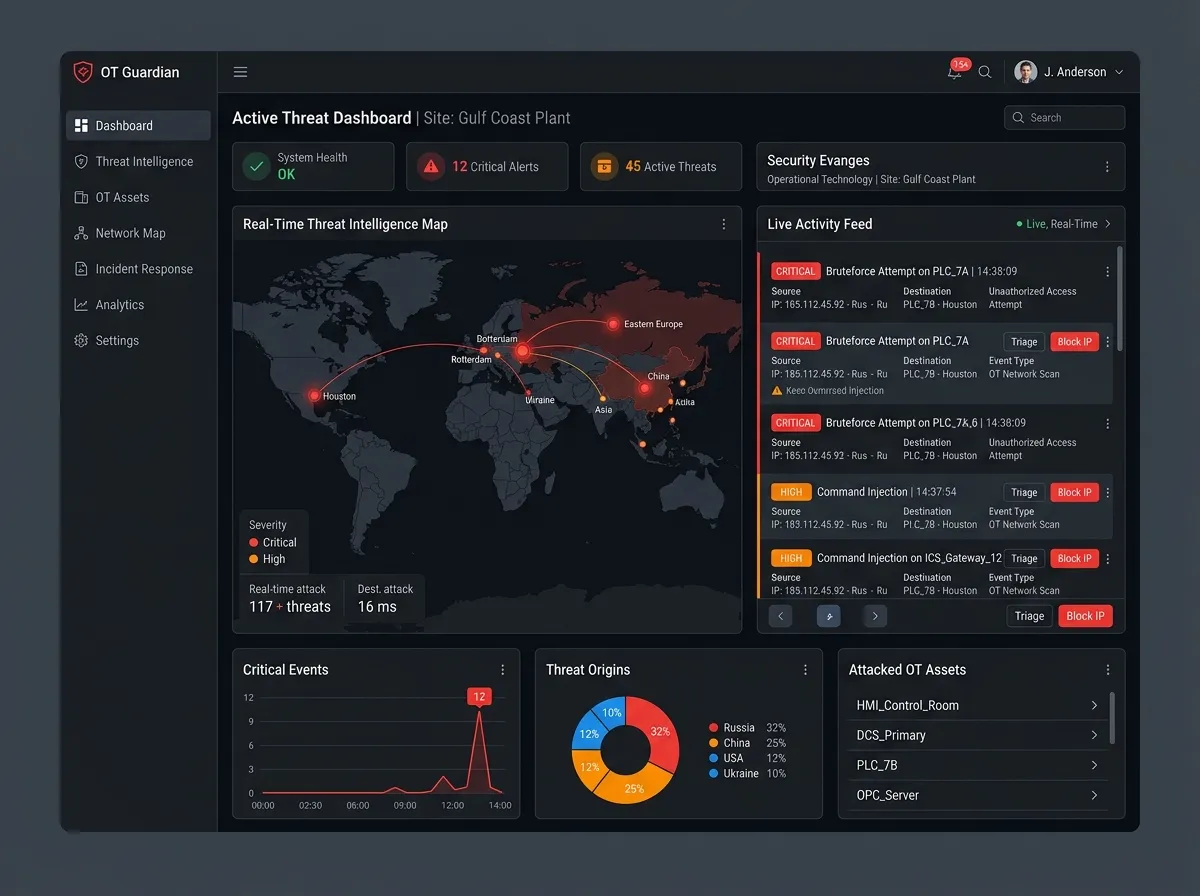Triage the Command Injection on ICS_Gateway_12 event
This screenshot has width=1200, height=896.
[1024, 558]
